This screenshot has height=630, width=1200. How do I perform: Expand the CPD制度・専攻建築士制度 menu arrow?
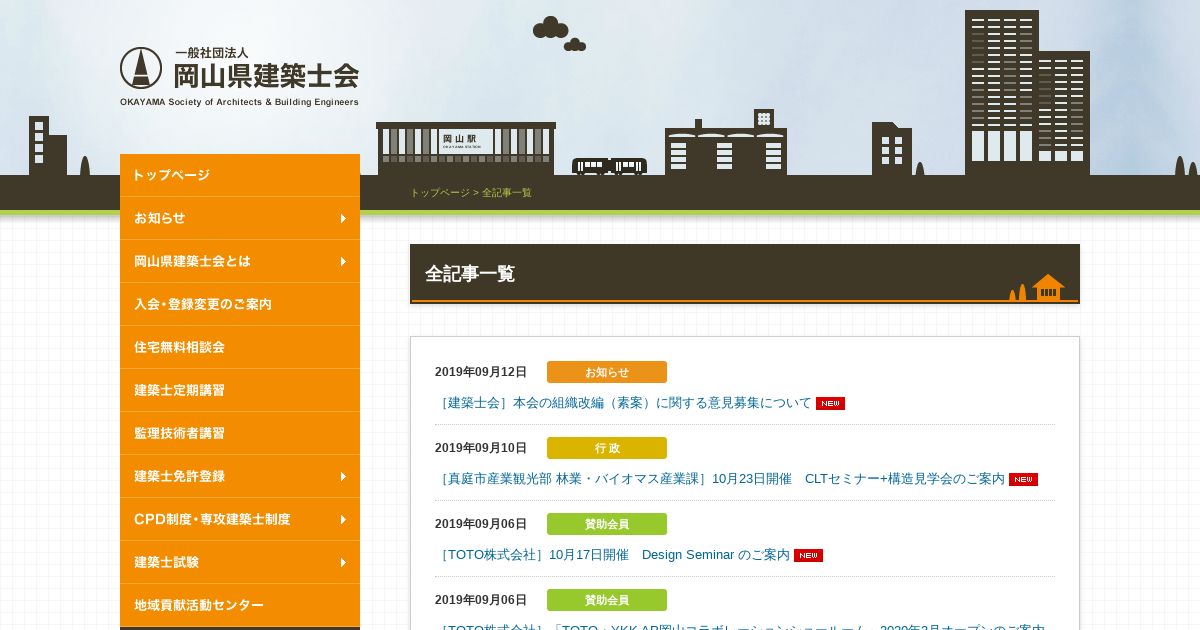[x=343, y=519]
